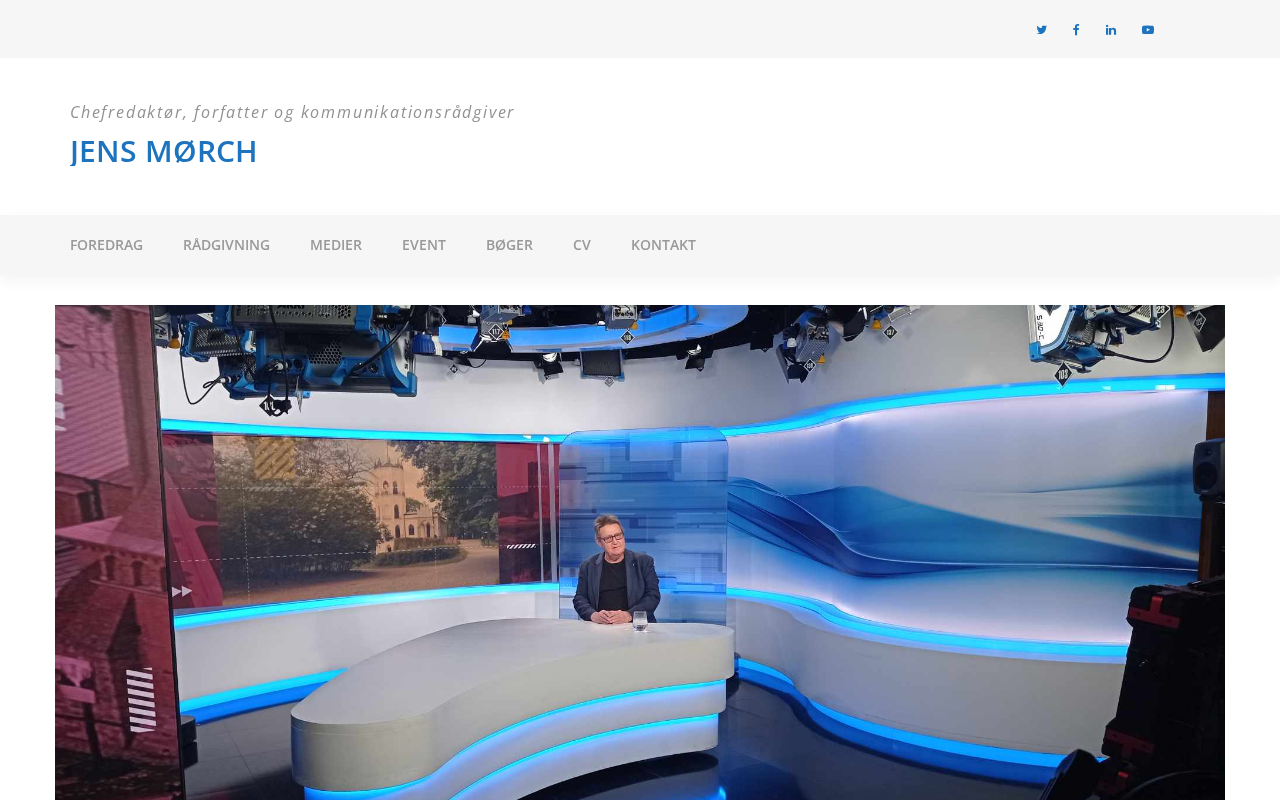This screenshot has width=1280, height=800.
Task: Open the Twitter profile icon
Action: 1041,30
